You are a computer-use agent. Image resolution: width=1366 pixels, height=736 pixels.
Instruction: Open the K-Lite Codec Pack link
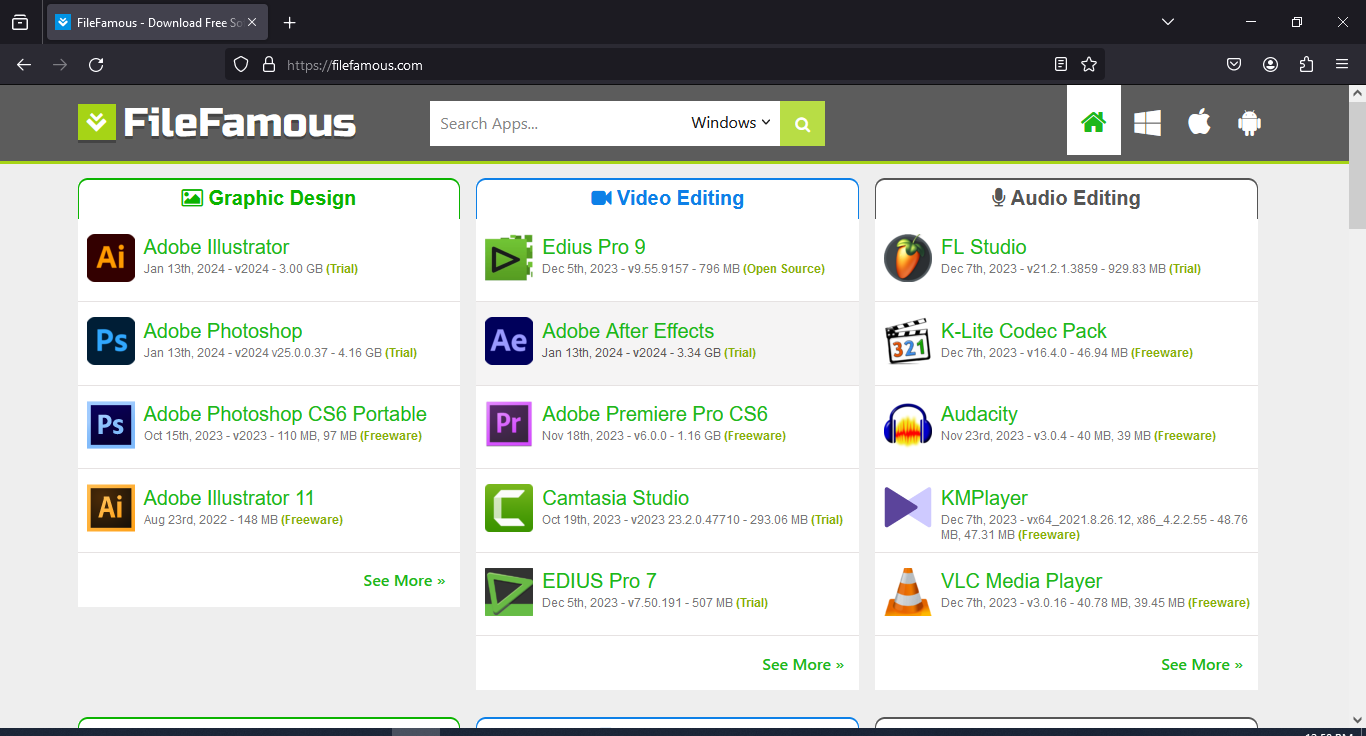tap(1024, 331)
